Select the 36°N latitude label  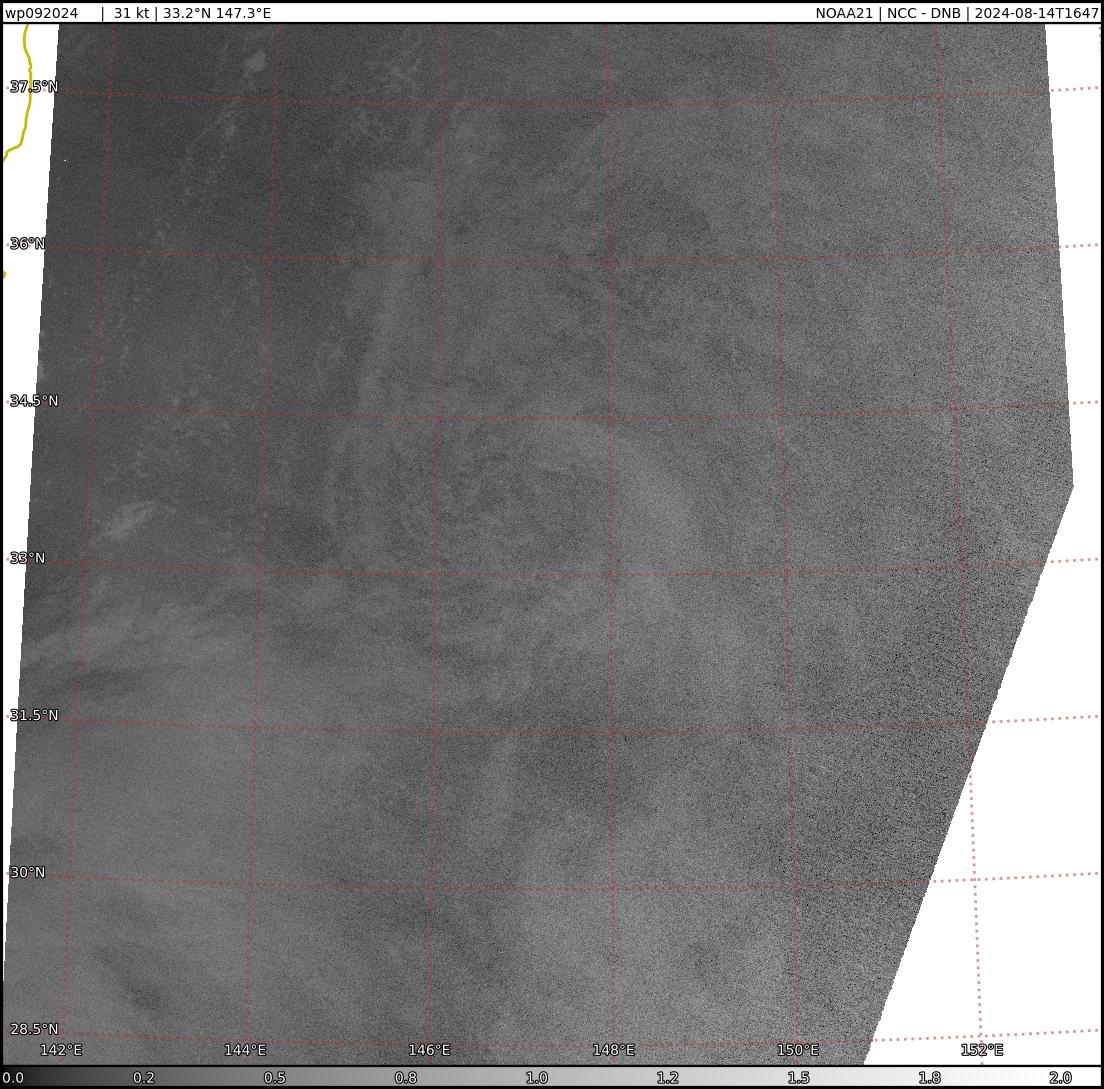tap(28, 244)
